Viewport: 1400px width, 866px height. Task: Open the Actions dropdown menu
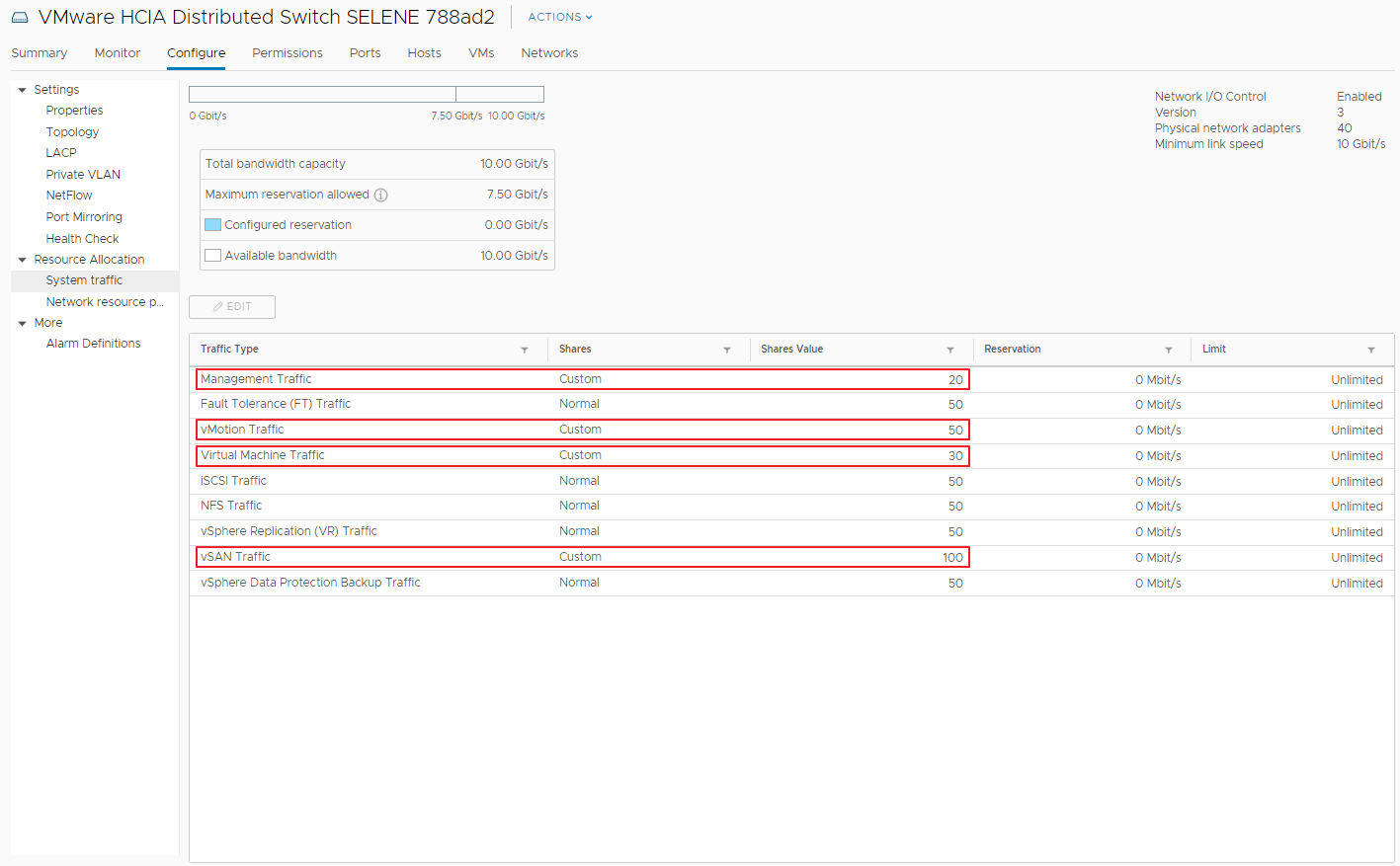(560, 17)
